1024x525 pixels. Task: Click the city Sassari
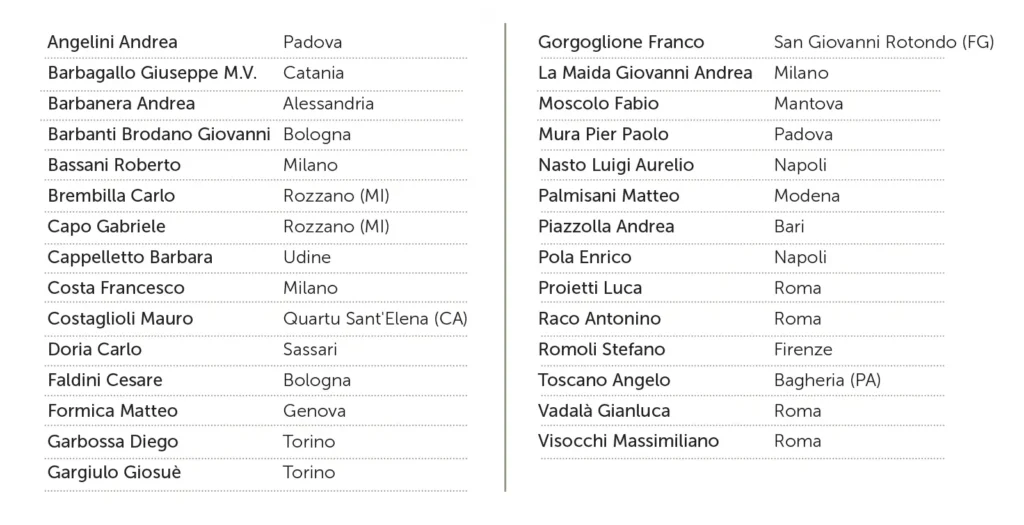coord(310,349)
